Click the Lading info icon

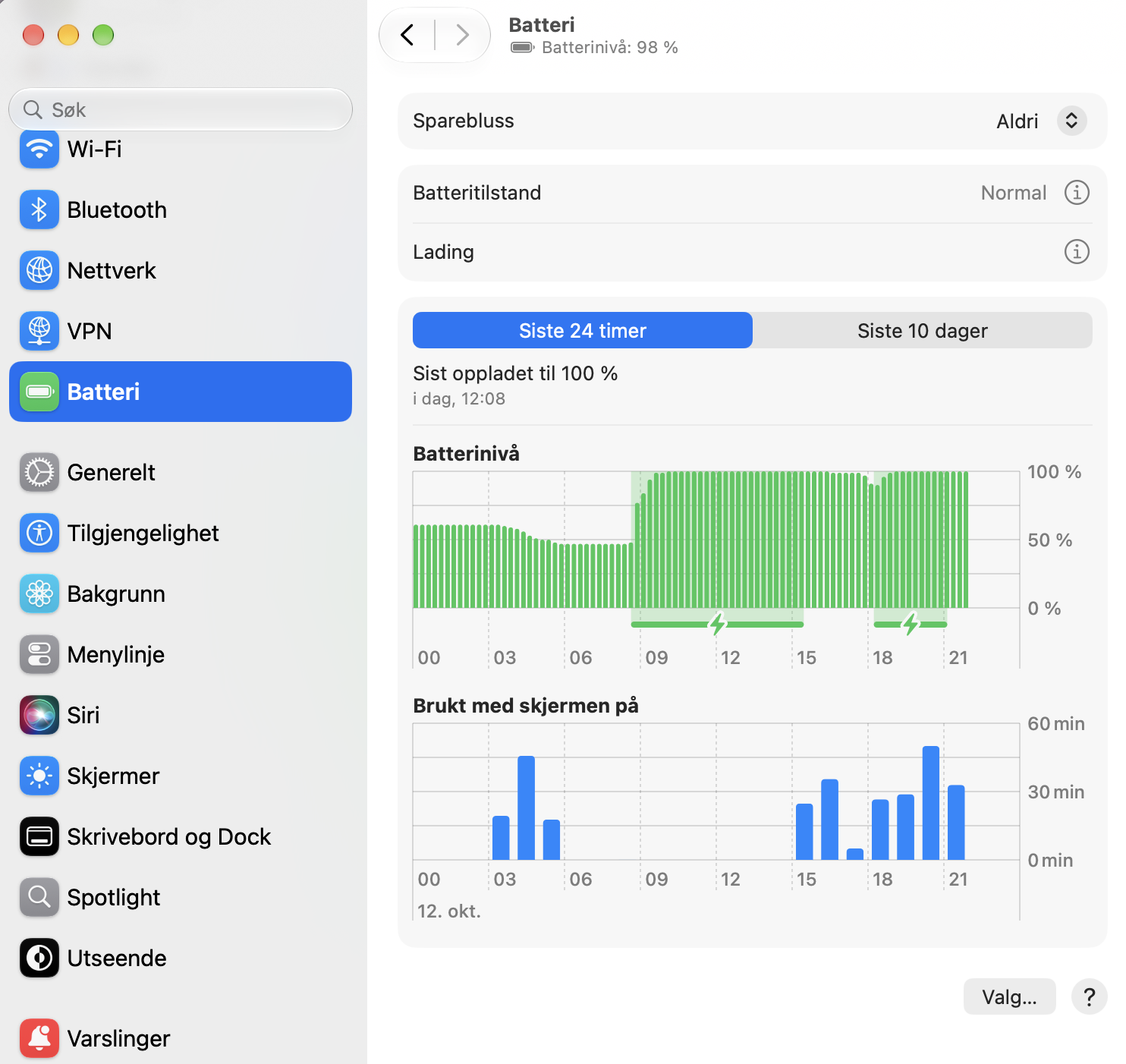click(x=1077, y=251)
